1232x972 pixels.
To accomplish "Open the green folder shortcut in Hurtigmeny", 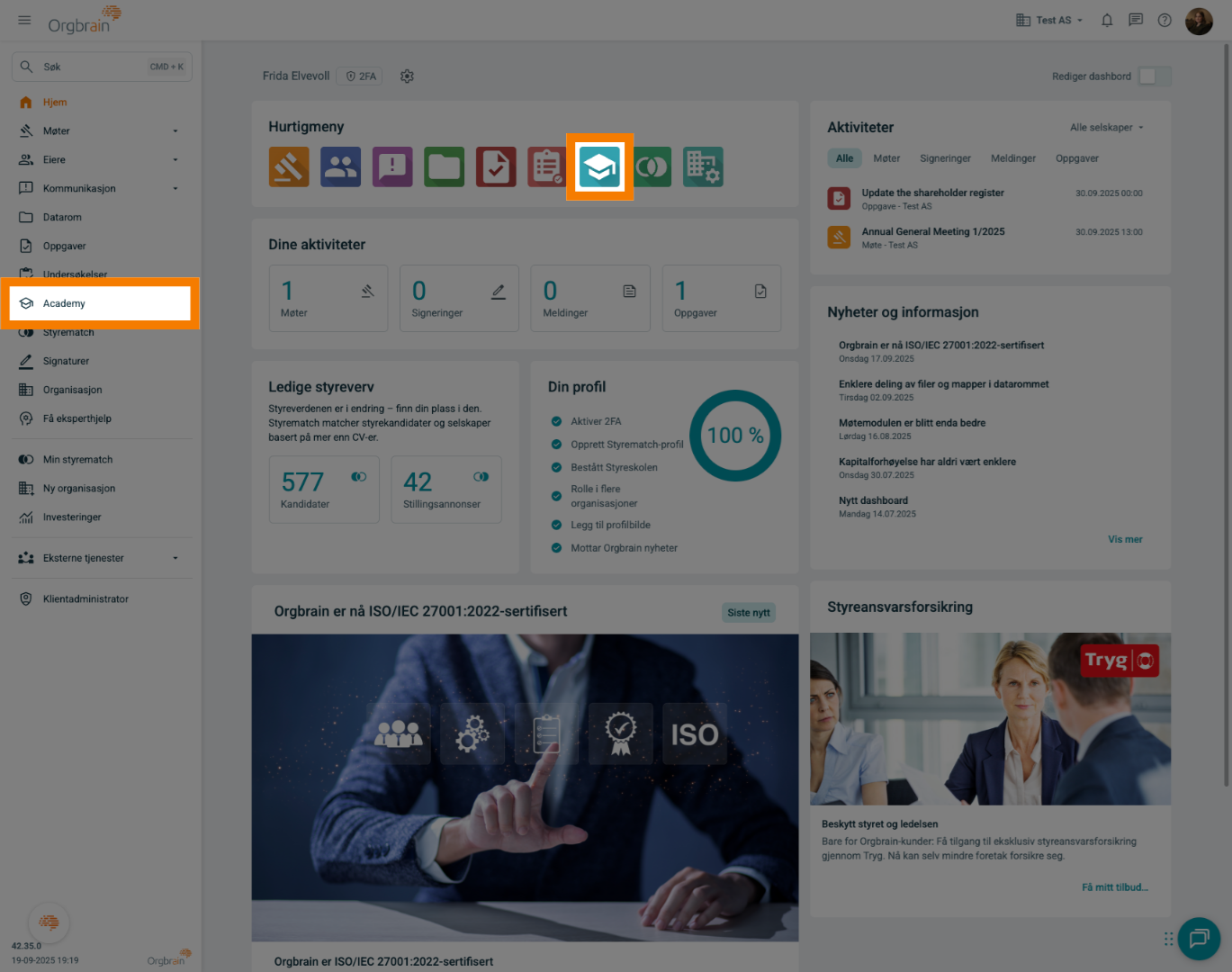I will 445,166.
